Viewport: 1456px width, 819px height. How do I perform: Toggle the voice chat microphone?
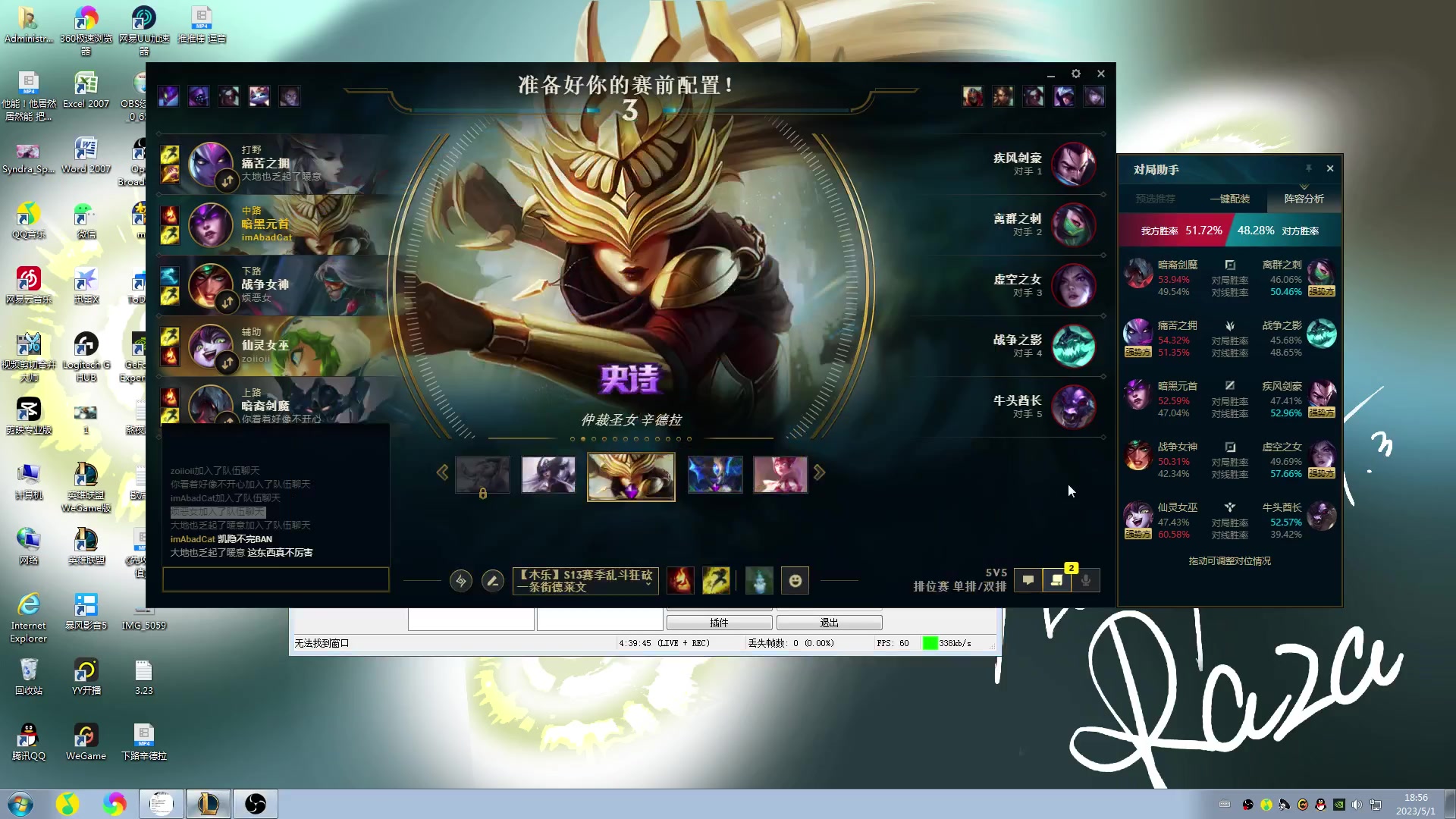tap(1086, 581)
